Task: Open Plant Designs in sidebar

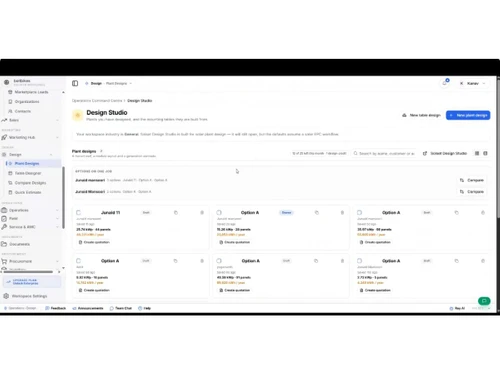Action: pos(33,163)
